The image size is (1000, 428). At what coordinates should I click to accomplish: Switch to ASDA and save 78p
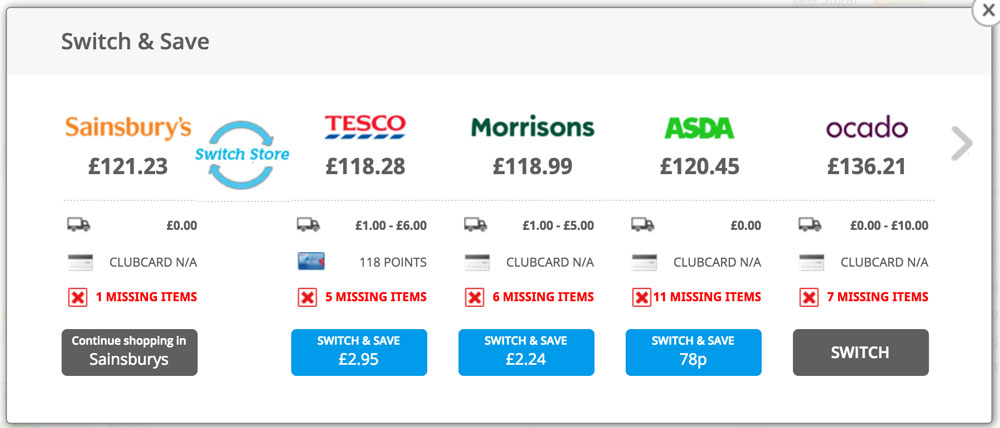tap(693, 352)
